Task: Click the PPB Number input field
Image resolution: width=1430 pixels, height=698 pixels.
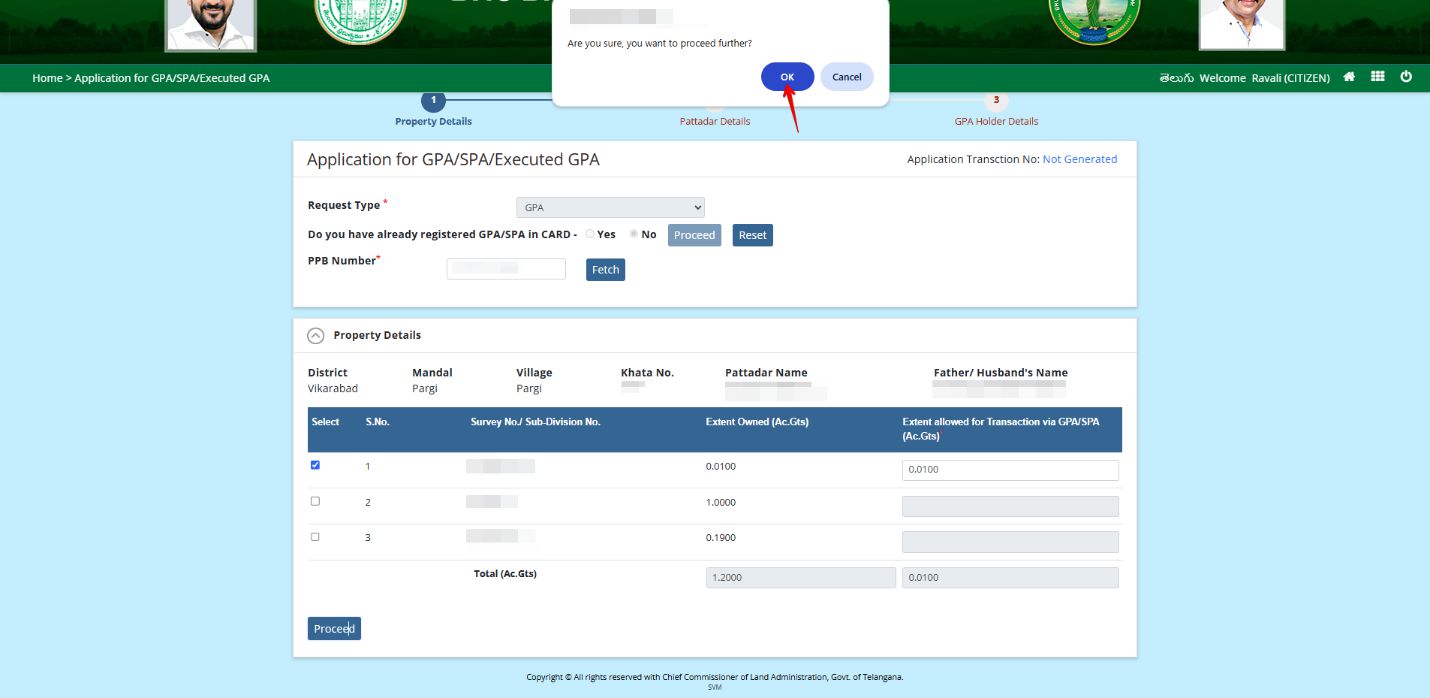Action: pyautogui.click(x=505, y=268)
